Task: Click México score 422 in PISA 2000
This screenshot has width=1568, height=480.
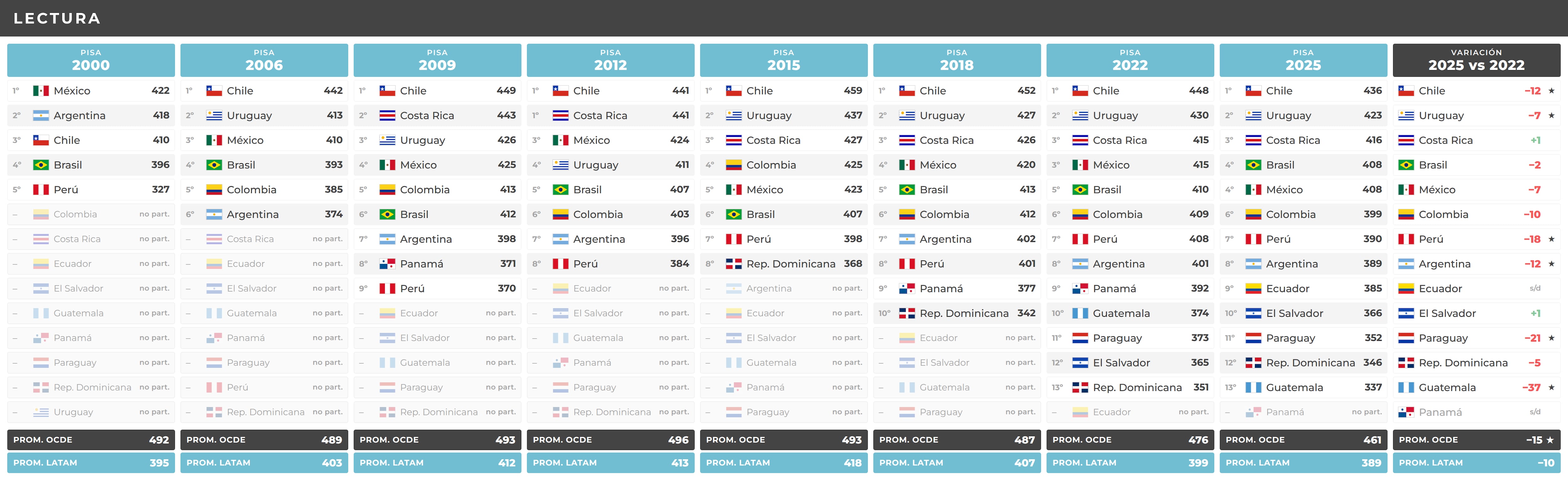Action: pyautogui.click(x=160, y=91)
